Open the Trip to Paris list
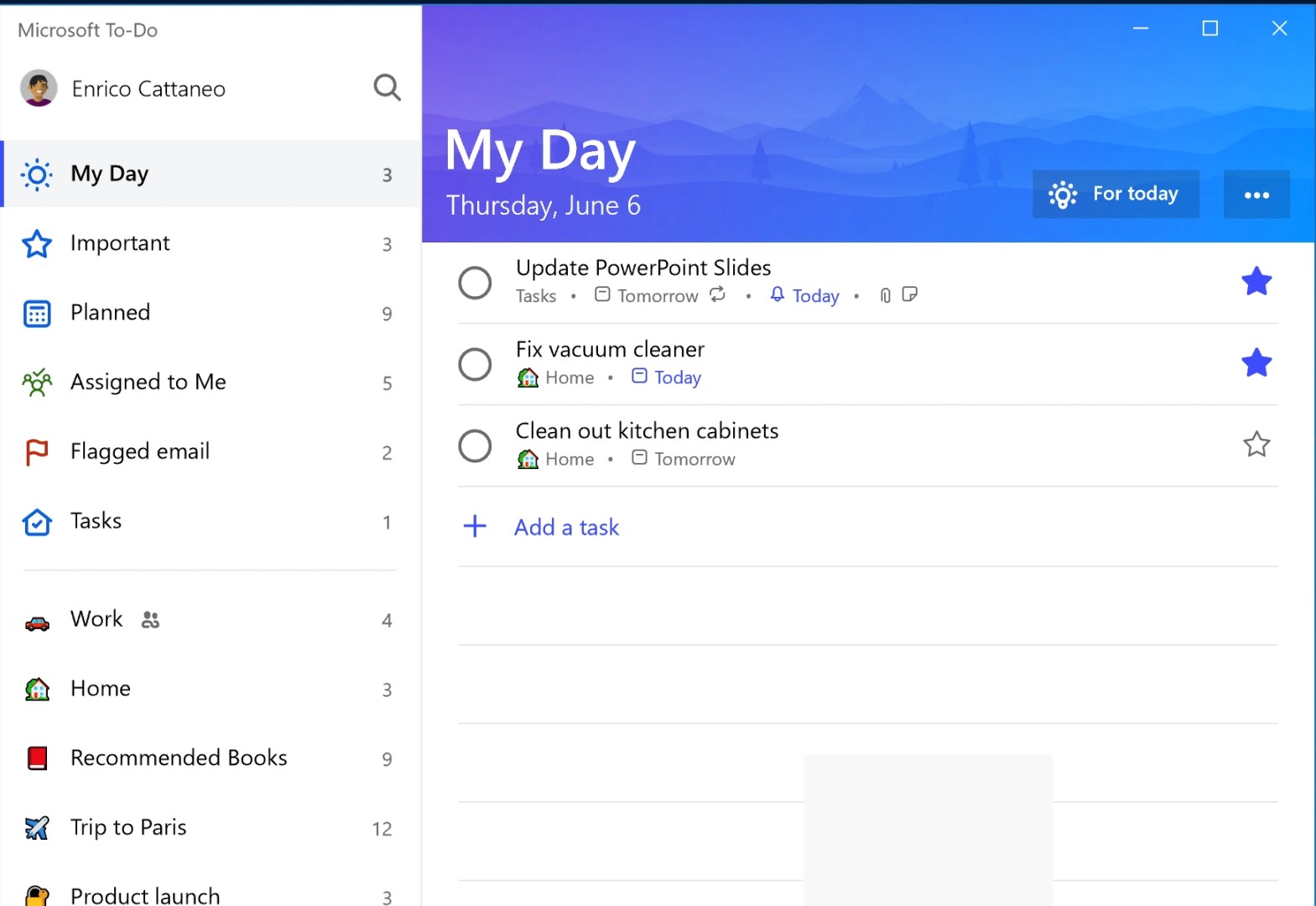This screenshot has width=1316, height=906. point(128,828)
